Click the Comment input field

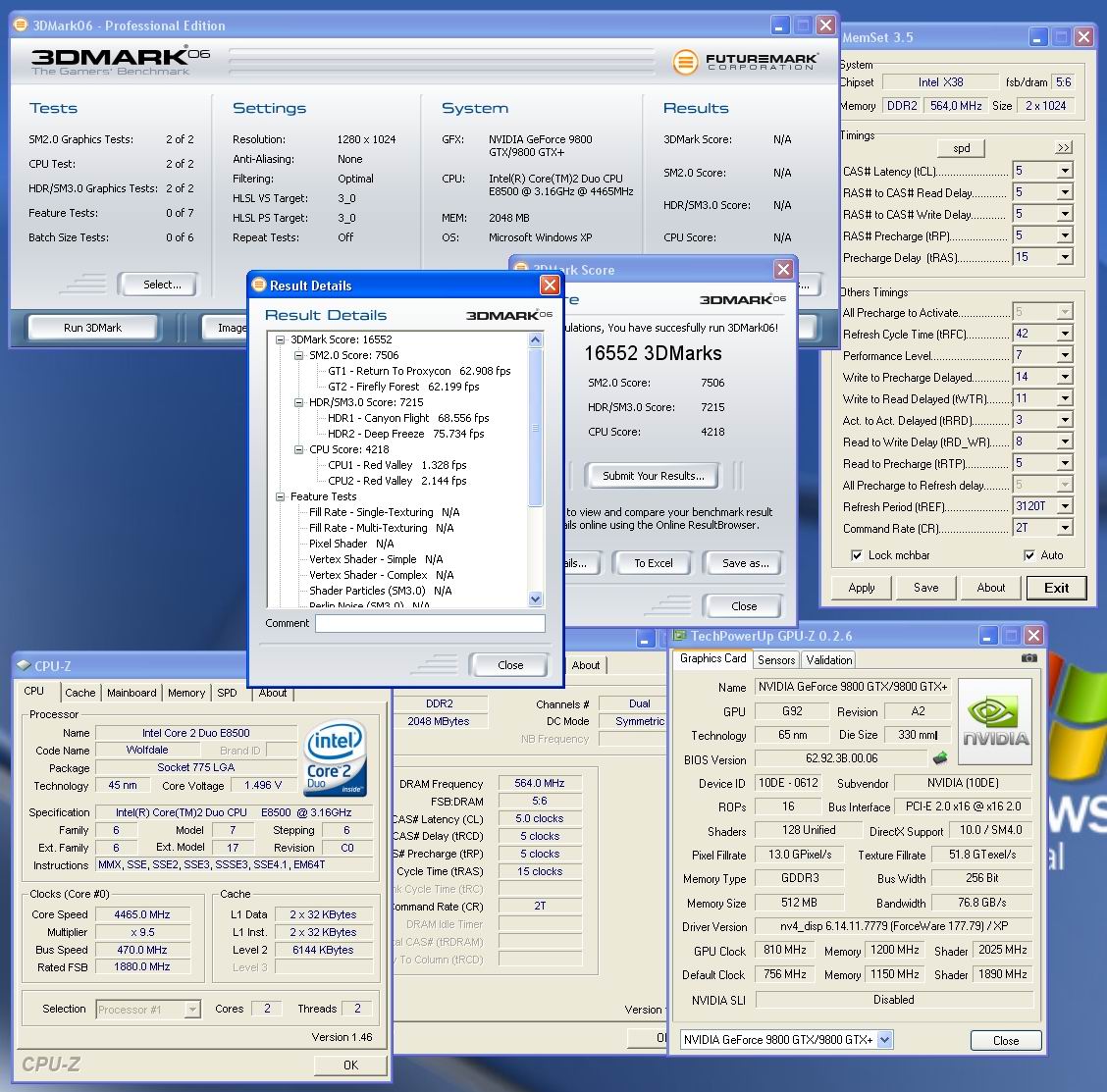point(430,623)
